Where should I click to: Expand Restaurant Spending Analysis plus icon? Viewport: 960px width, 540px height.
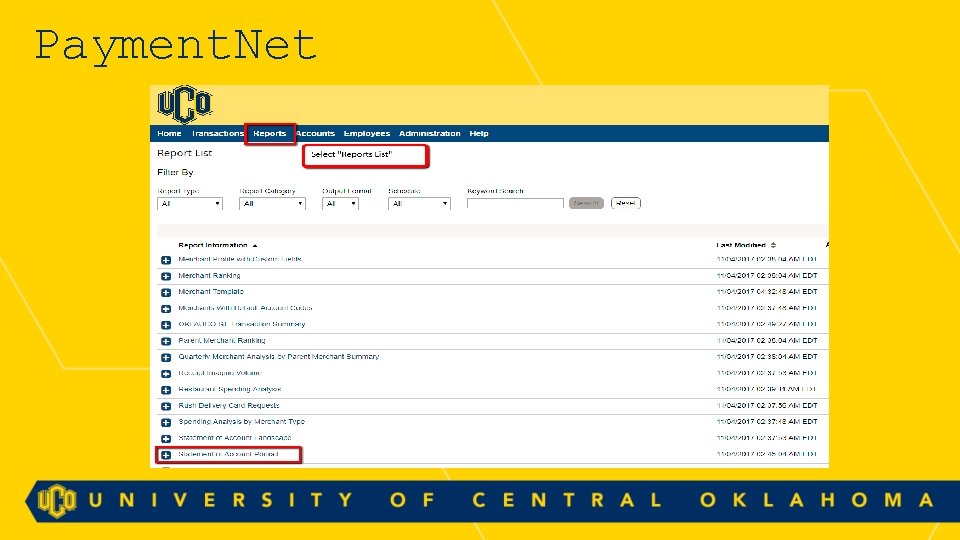tap(166, 390)
